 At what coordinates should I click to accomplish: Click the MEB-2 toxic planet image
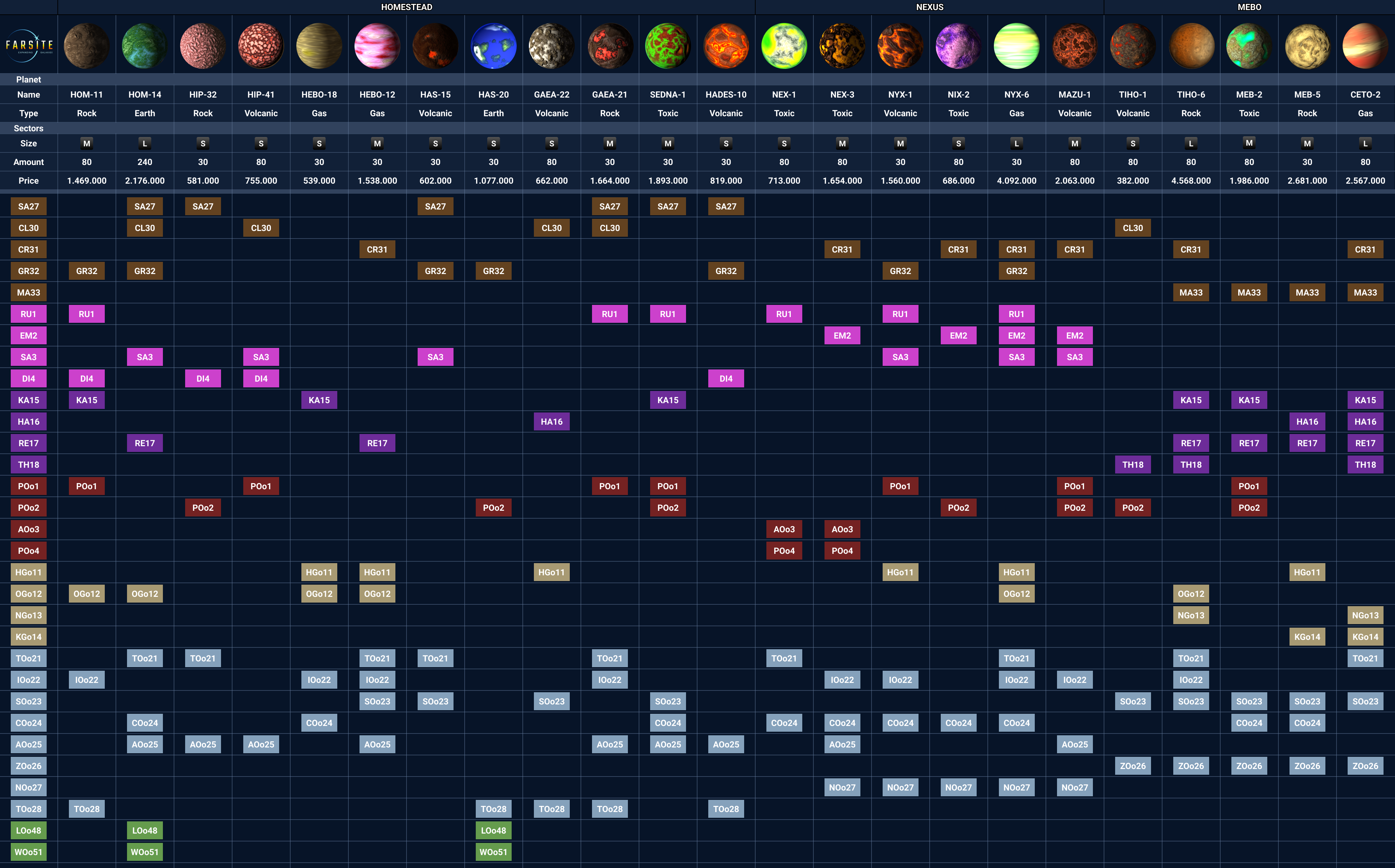pyautogui.click(x=1249, y=46)
